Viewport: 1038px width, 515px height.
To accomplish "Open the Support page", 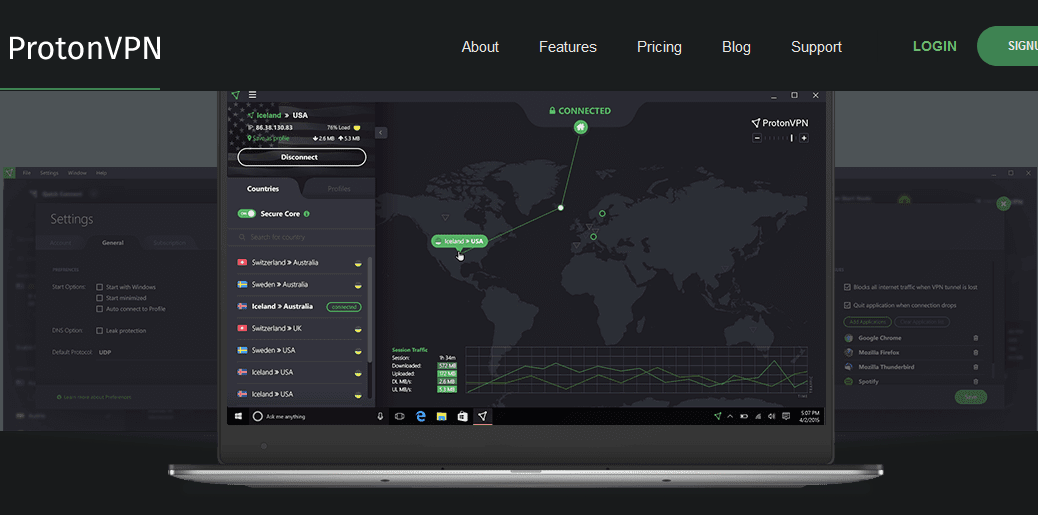I will click(816, 47).
